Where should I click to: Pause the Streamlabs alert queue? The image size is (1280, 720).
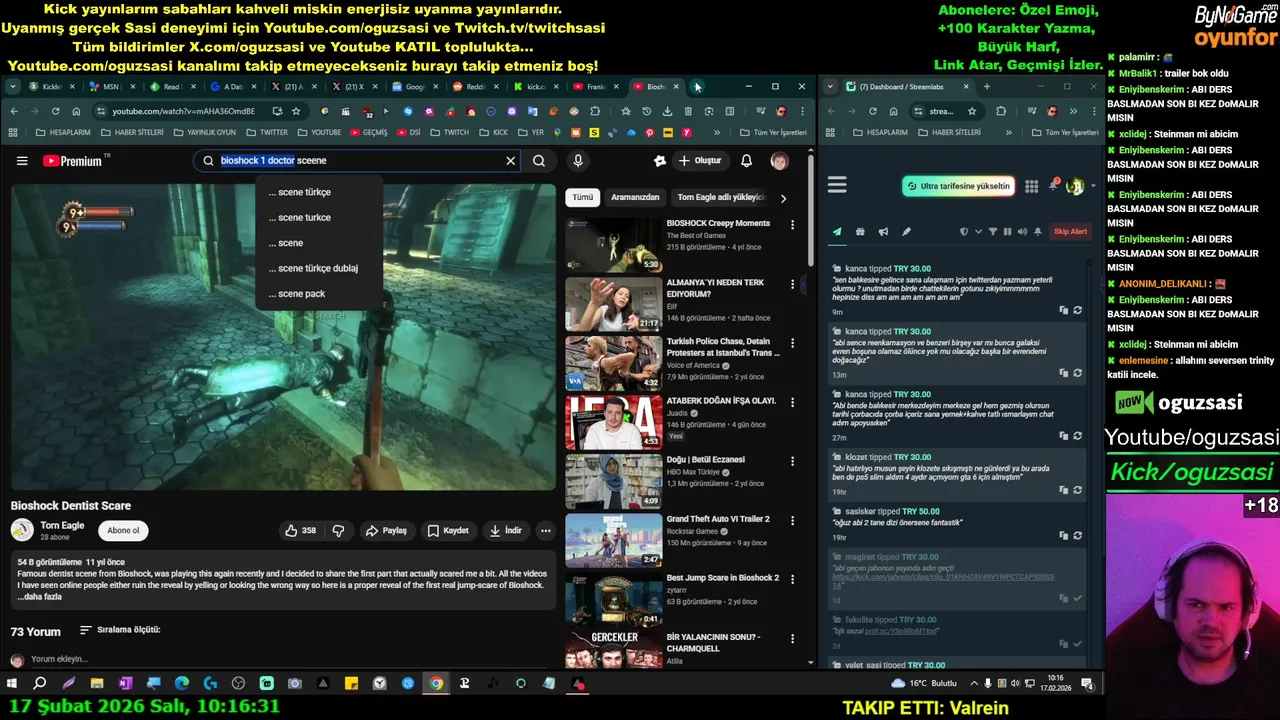click(1007, 232)
